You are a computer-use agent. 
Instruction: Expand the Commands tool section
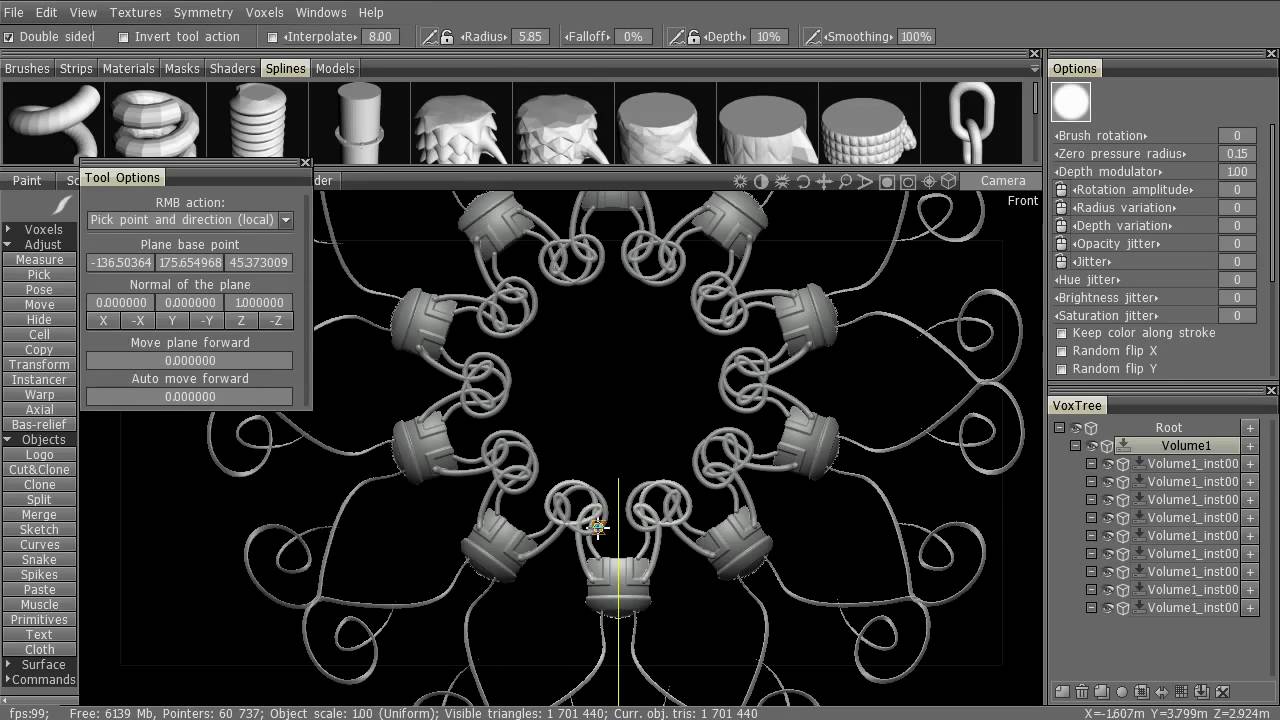[x=8, y=679]
